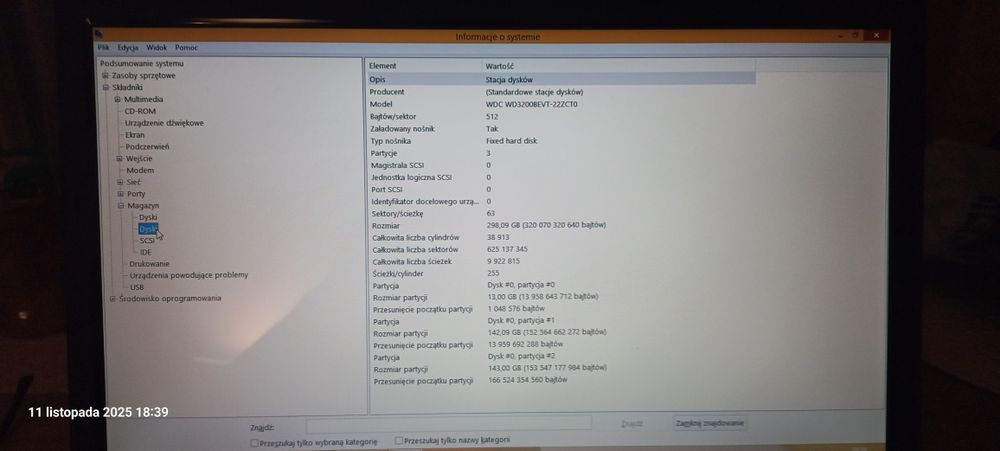Click the Dysk #0, partycja #2 value

click(x=521, y=356)
